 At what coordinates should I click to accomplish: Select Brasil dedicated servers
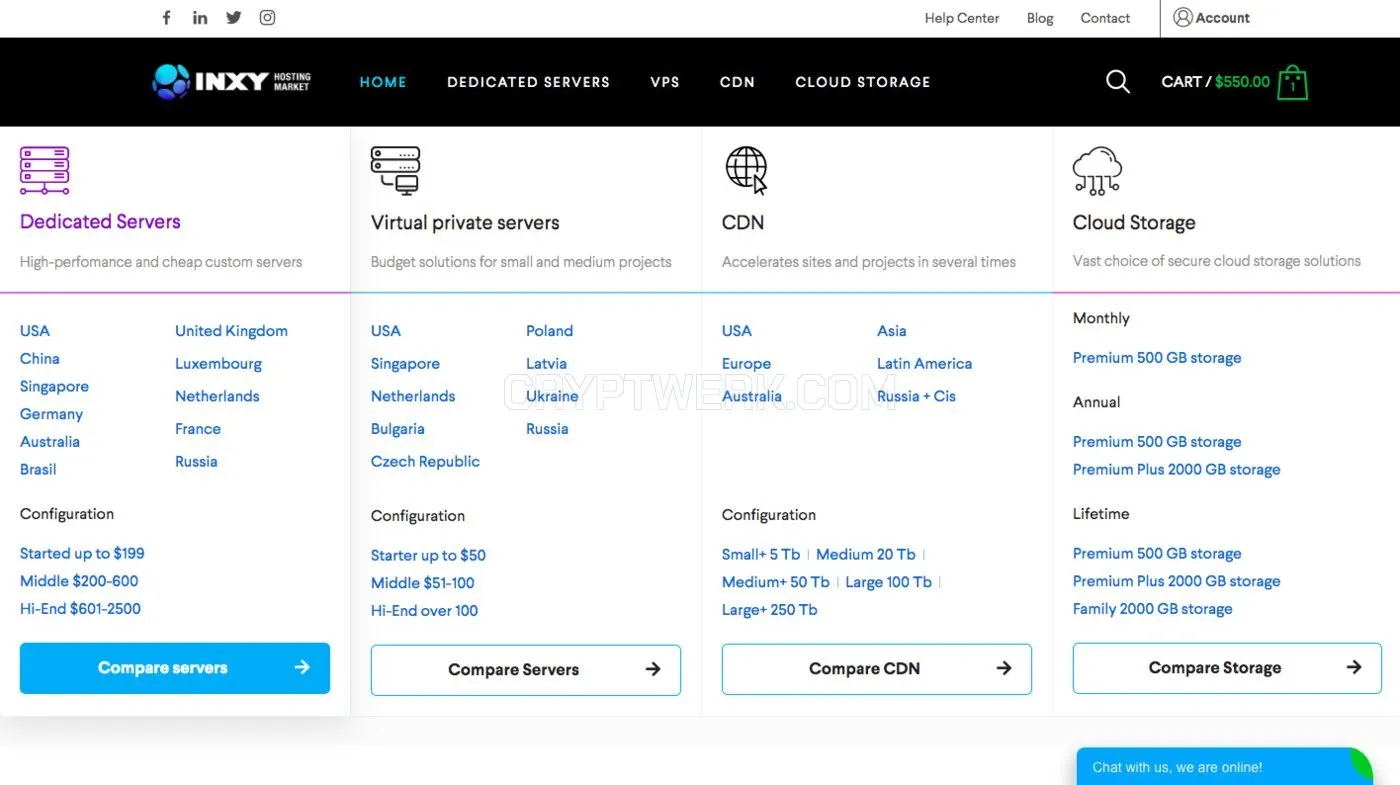click(x=38, y=469)
